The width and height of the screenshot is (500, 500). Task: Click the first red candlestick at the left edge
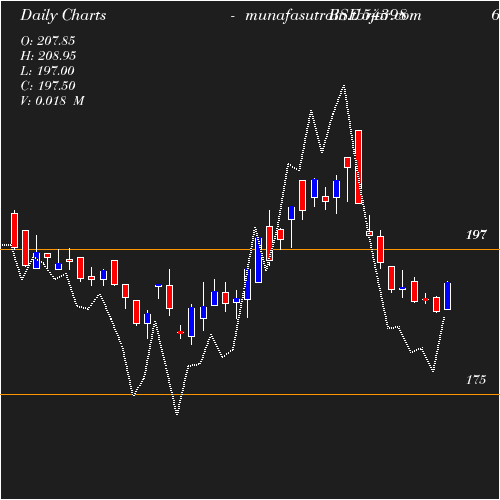[x=14, y=230]
